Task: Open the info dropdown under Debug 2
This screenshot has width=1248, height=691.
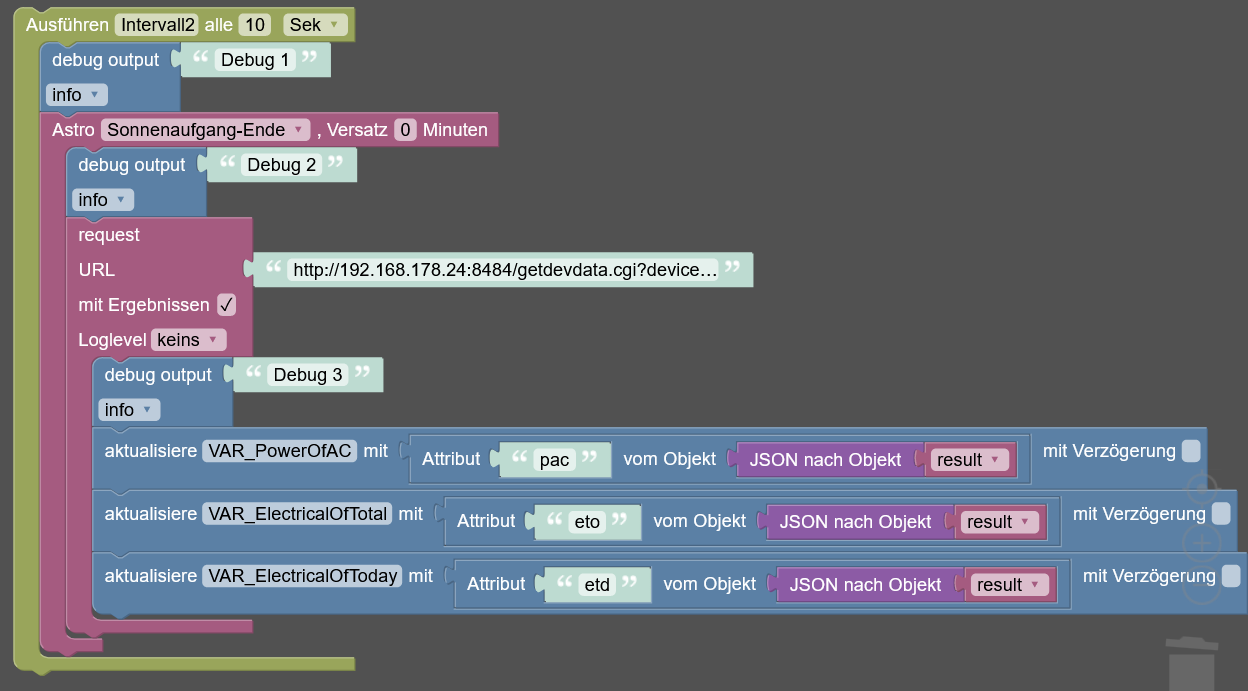Action: (102, 200)
